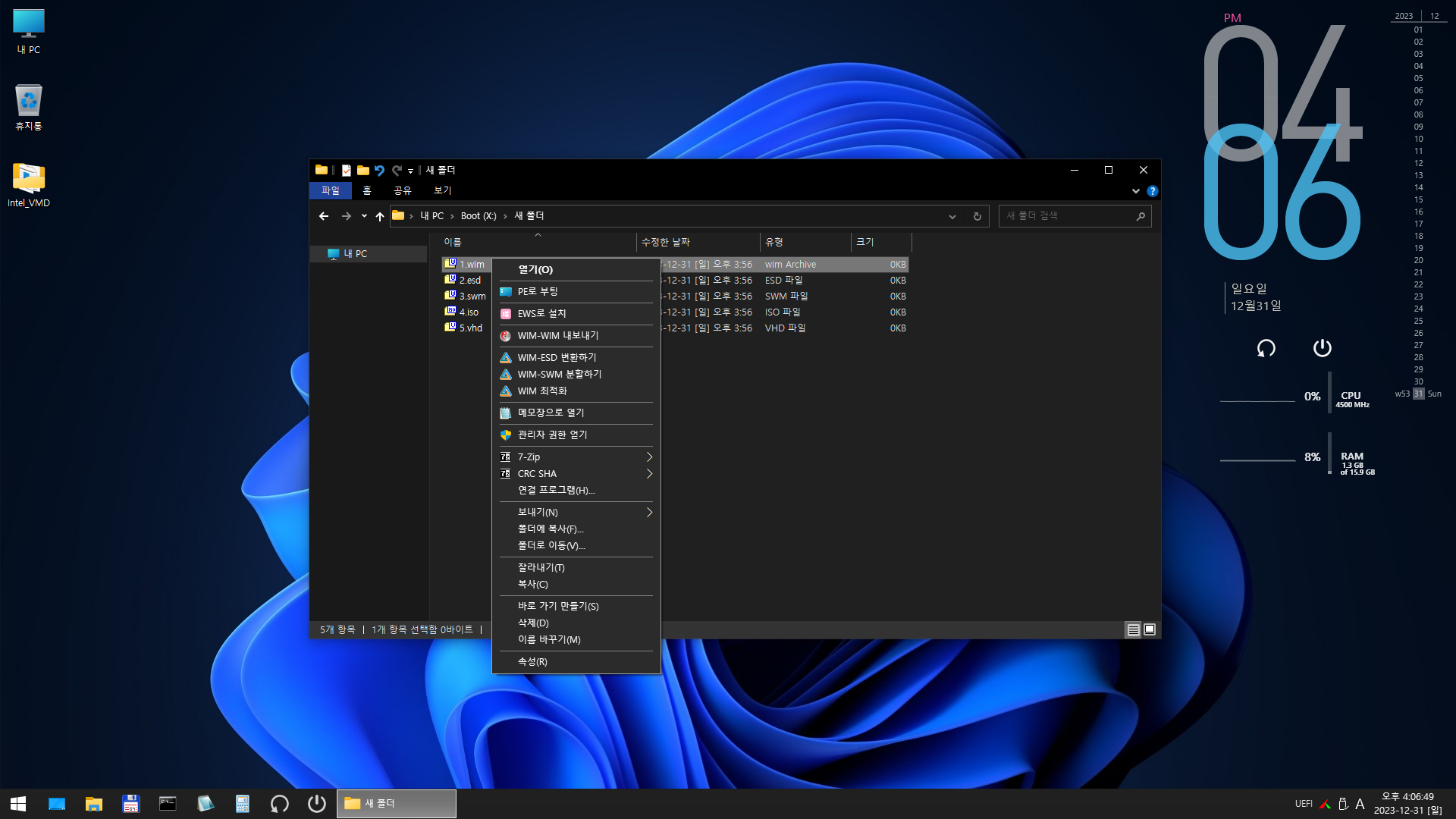Choose EWS로 설치 from the context menu
Screen dimensions: 1456x819
click(x=576, y=314)
